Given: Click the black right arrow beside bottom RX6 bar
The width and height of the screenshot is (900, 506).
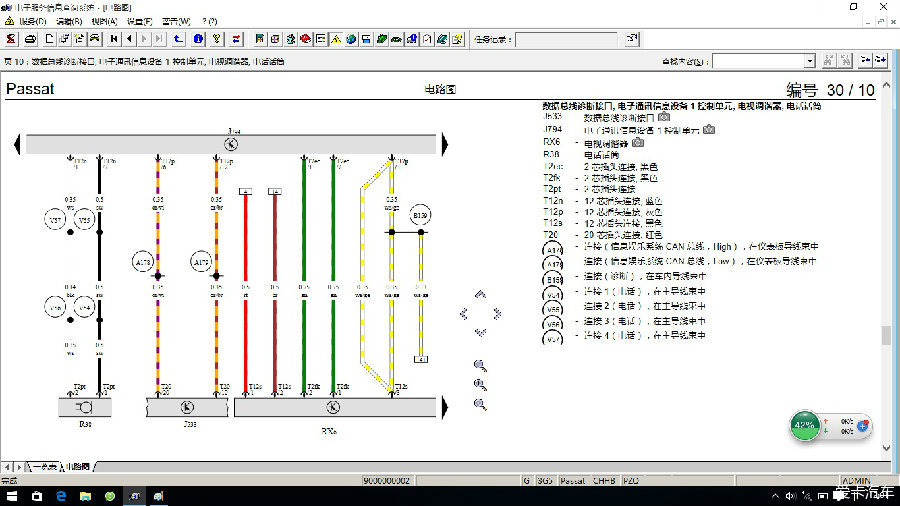Looking at the screenshot, I should click(445, 407).
